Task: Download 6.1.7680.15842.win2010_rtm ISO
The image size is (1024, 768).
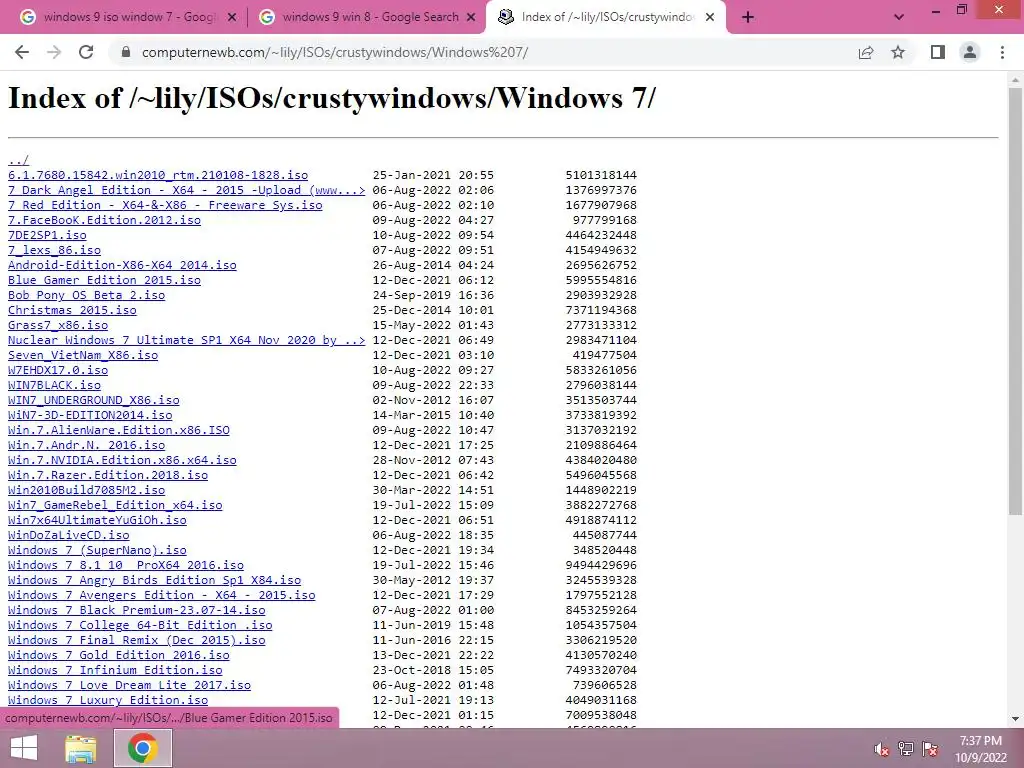Action: 158,175
